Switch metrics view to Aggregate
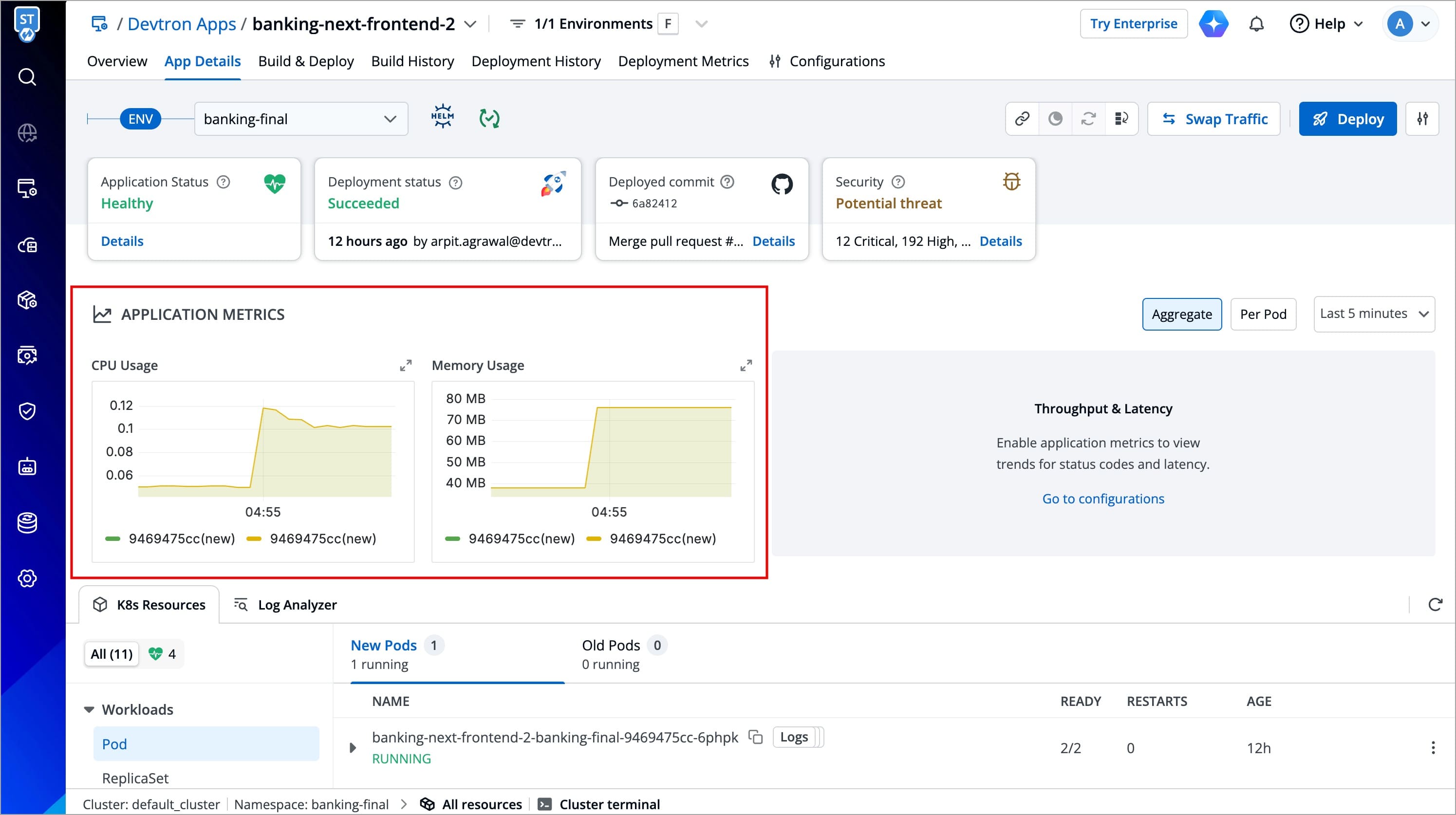 tap(1181, 314)
